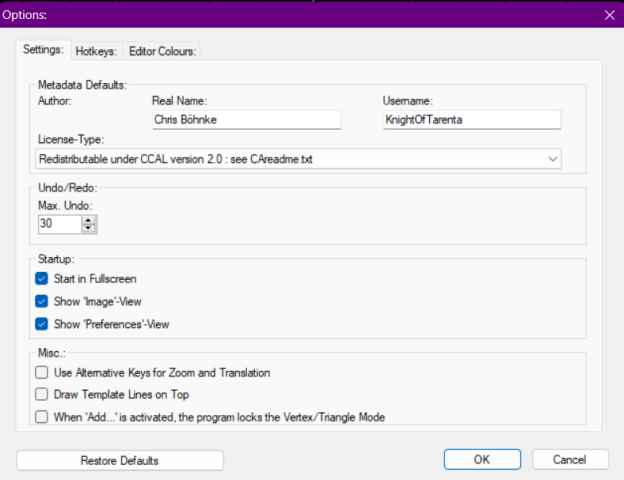Enable lock Vertex/Triangle Mode when 'Add...' activated
This screenshot has height=480, width=624.
(41, 417)
